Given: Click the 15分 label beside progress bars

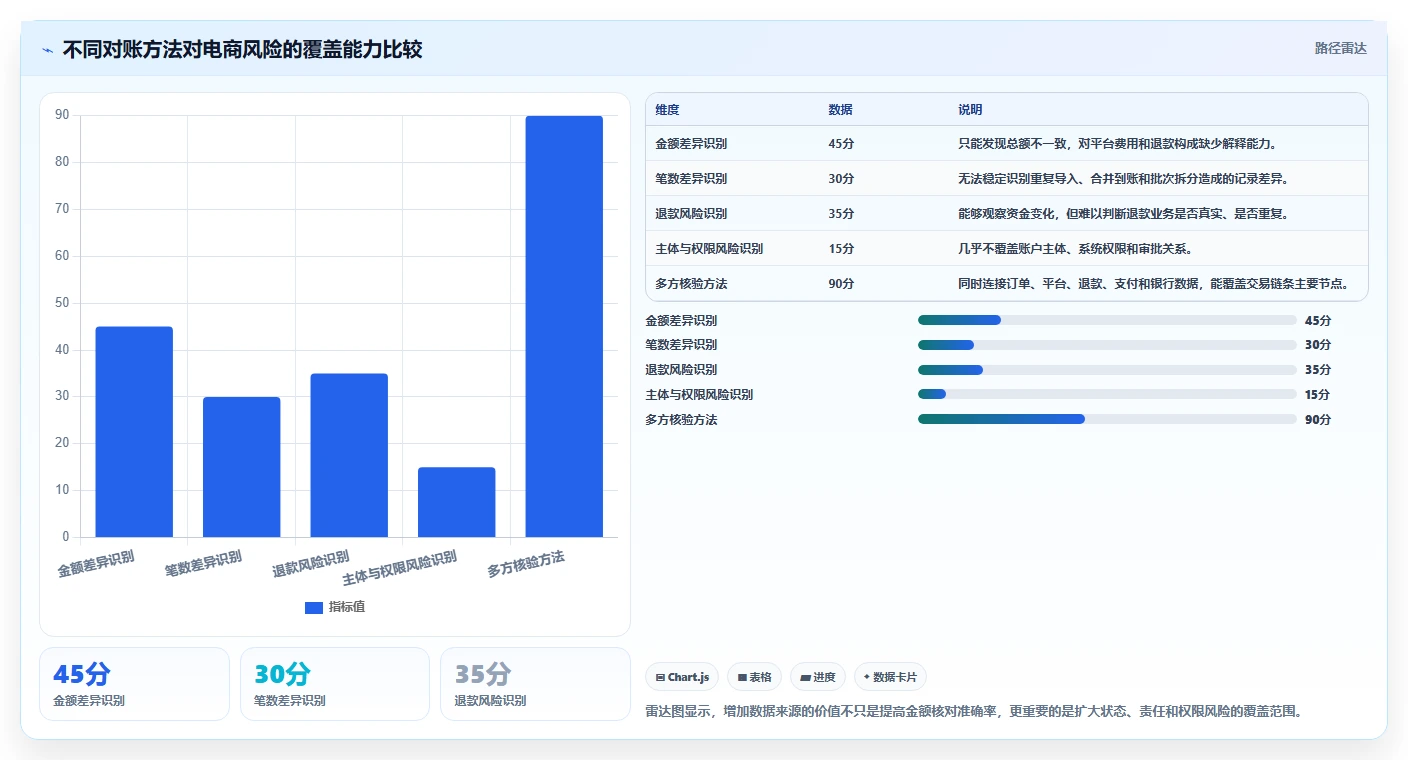Looking at the screenshot, I should point(1318,395).
